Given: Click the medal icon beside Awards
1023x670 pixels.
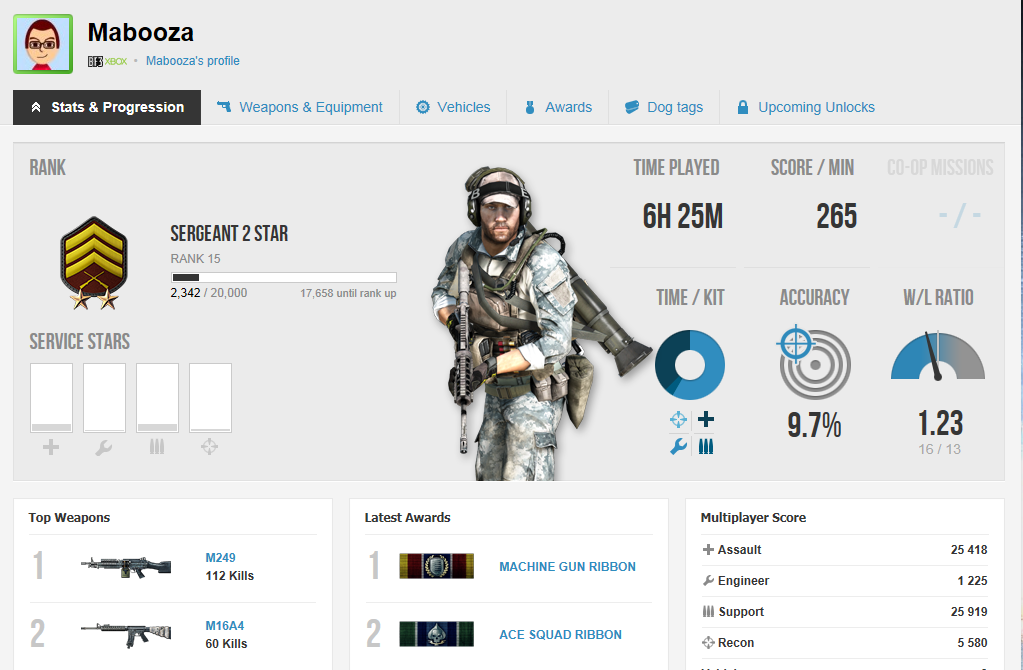Looking at the screenshot, I should click(x=530, y=107).
